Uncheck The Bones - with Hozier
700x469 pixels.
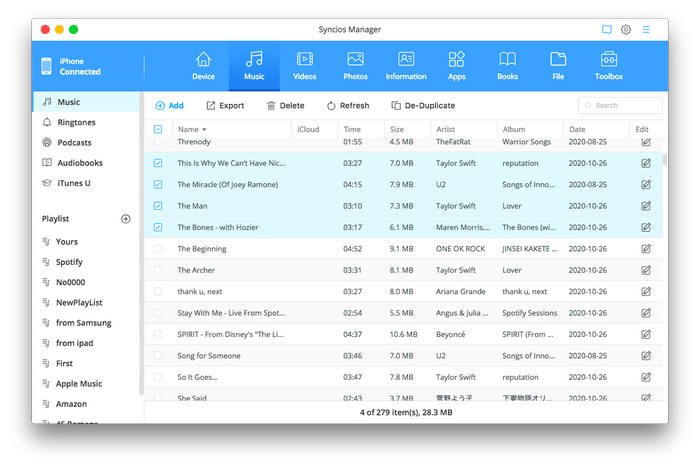point(158,227)
